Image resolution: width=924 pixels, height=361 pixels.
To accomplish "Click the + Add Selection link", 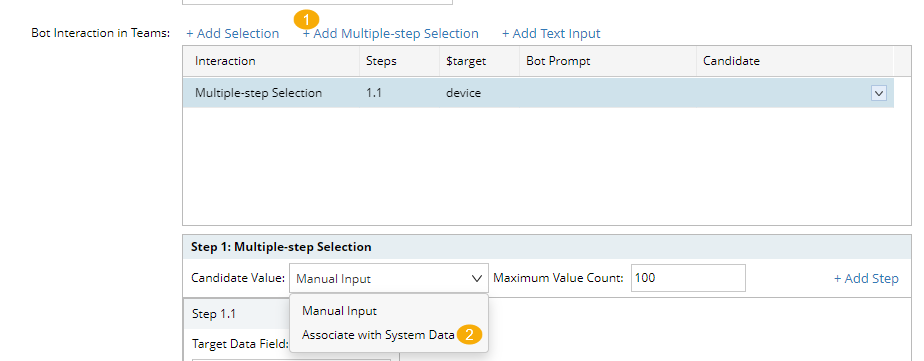I will tap(233, 34).
